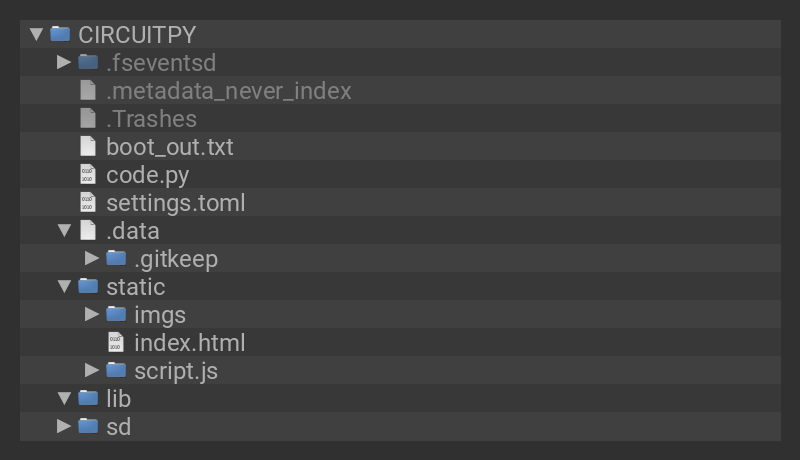Select the .metadata_never_index file name
This screenshot has width=800, height=460.
coord(229,91)
